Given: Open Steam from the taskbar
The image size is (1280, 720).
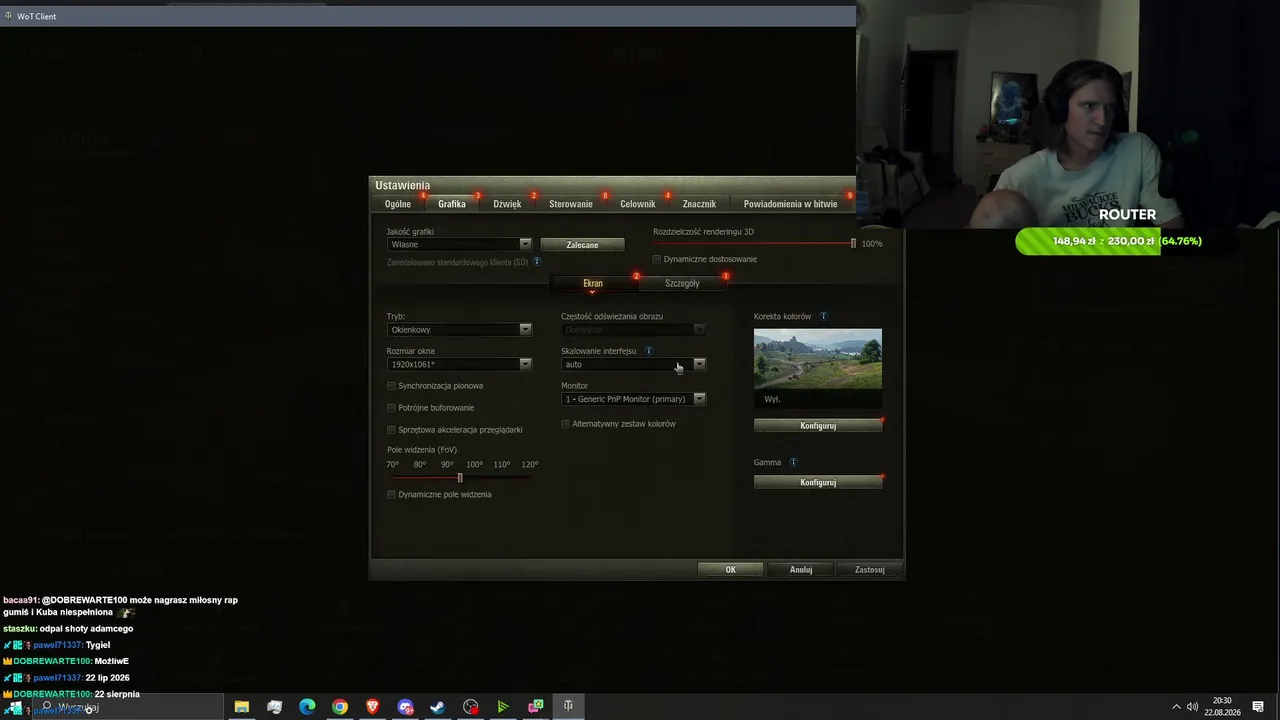Looking at the screenshot, I should 438,707.
